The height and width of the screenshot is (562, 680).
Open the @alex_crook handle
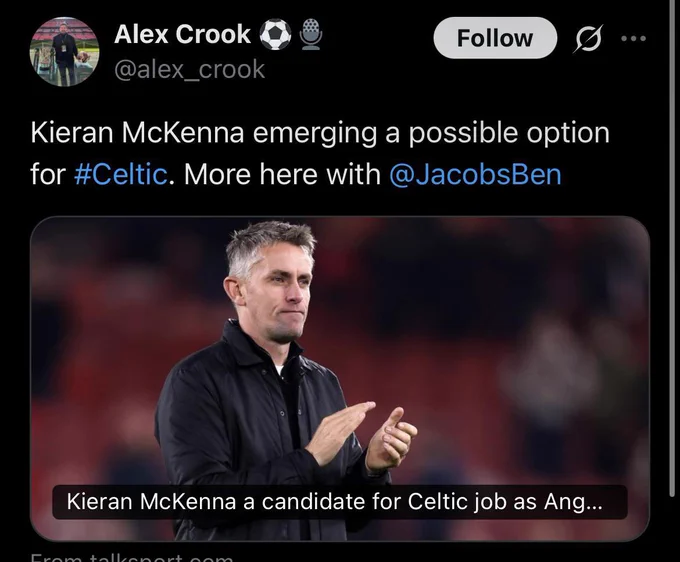190,69
